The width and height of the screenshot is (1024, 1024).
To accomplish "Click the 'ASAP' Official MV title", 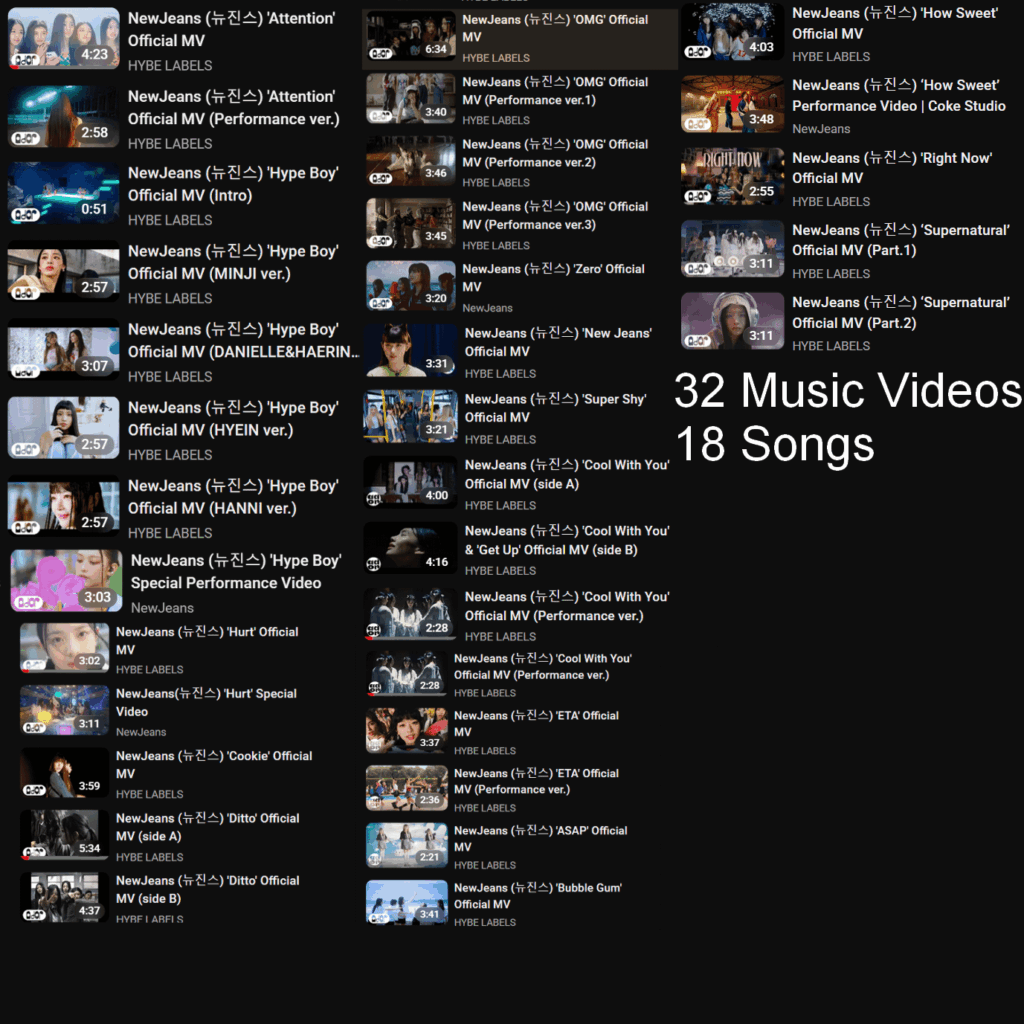I will tap(541, 839).
